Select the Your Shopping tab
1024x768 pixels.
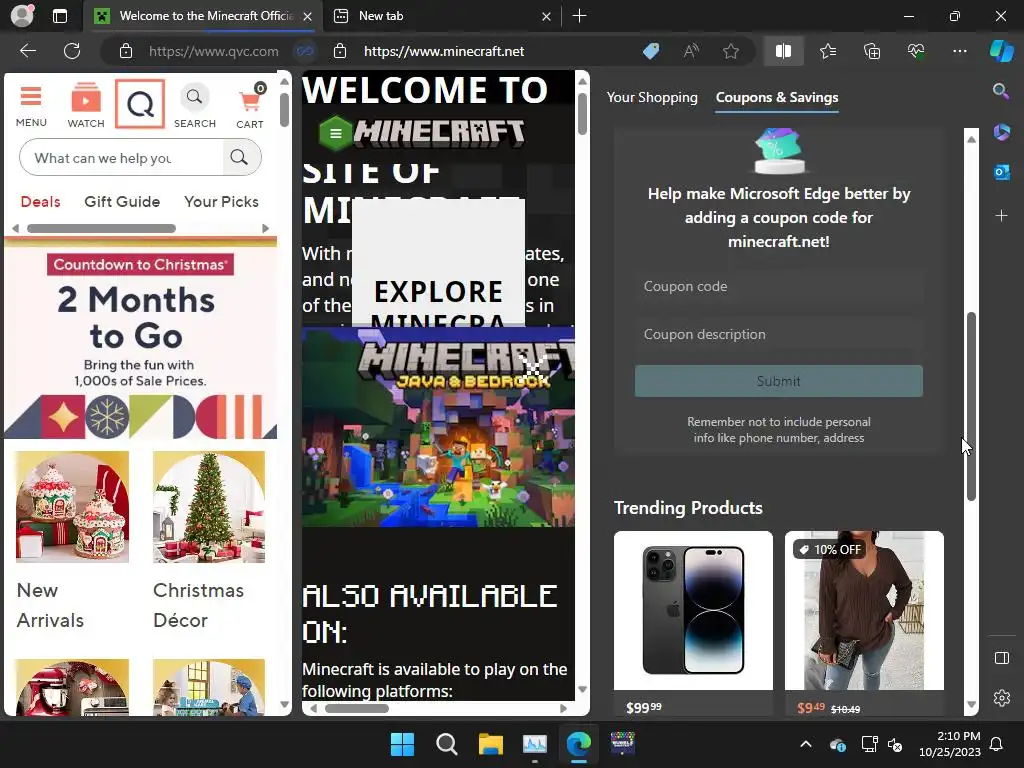652,97
